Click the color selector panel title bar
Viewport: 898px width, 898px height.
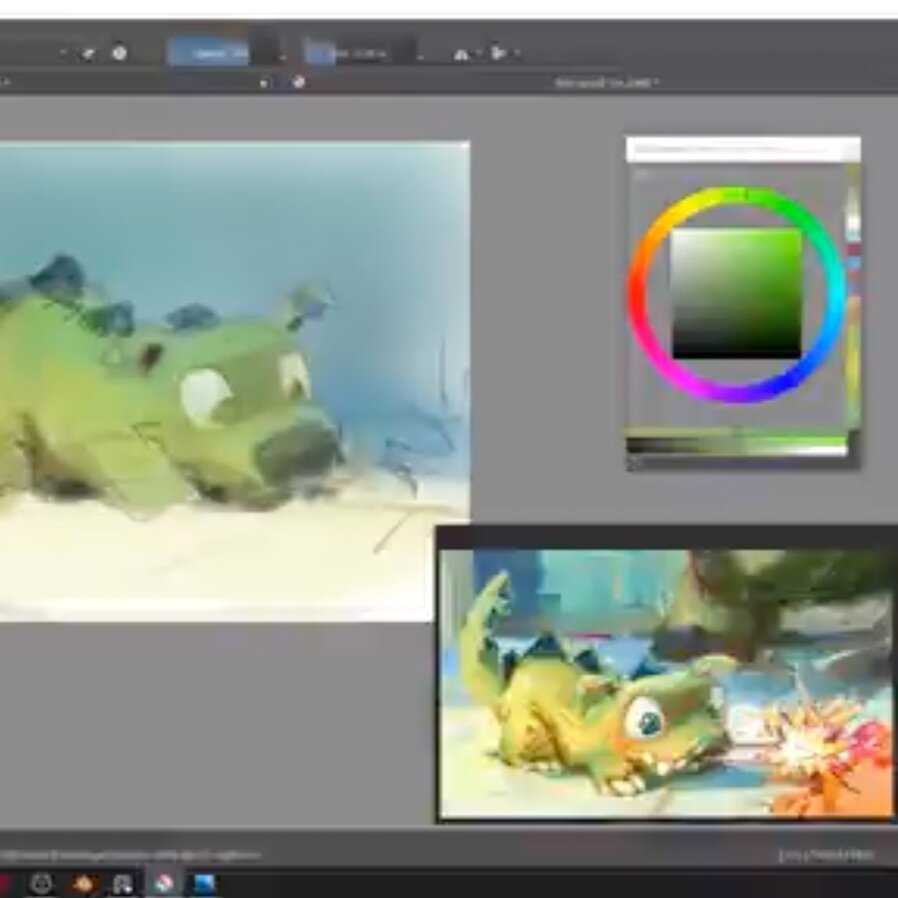(742, 149)
